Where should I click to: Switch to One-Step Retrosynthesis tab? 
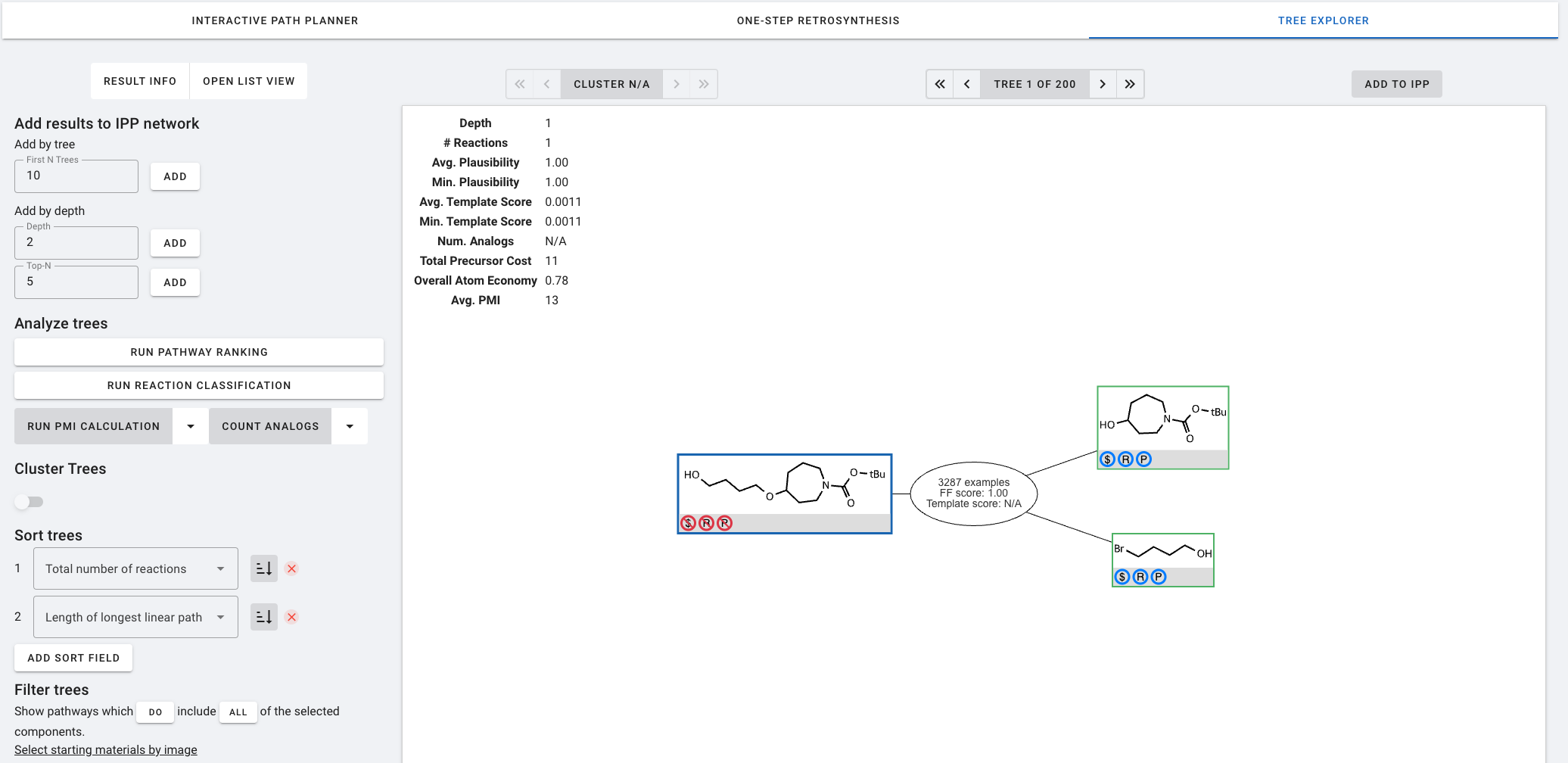point(818,20)
